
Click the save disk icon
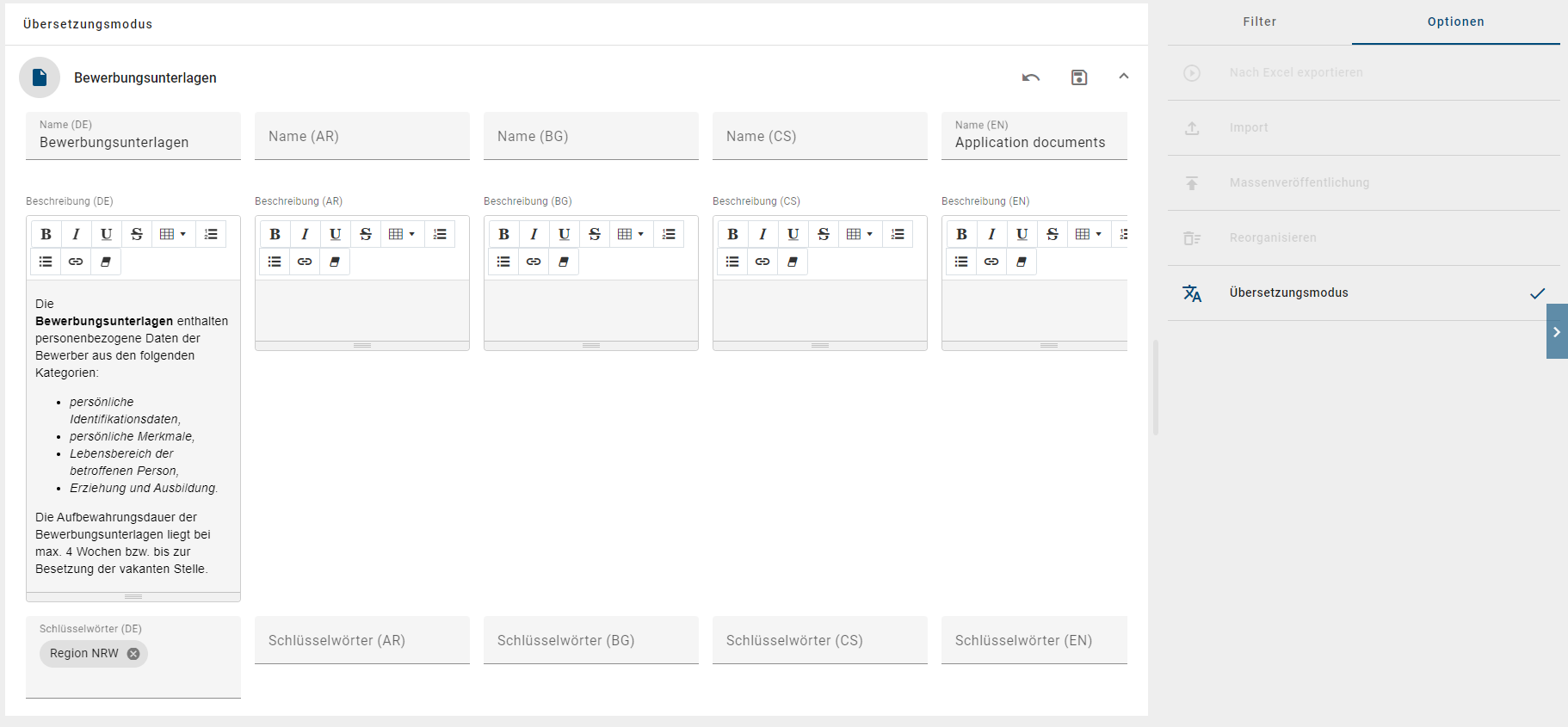coord(1078,77)
